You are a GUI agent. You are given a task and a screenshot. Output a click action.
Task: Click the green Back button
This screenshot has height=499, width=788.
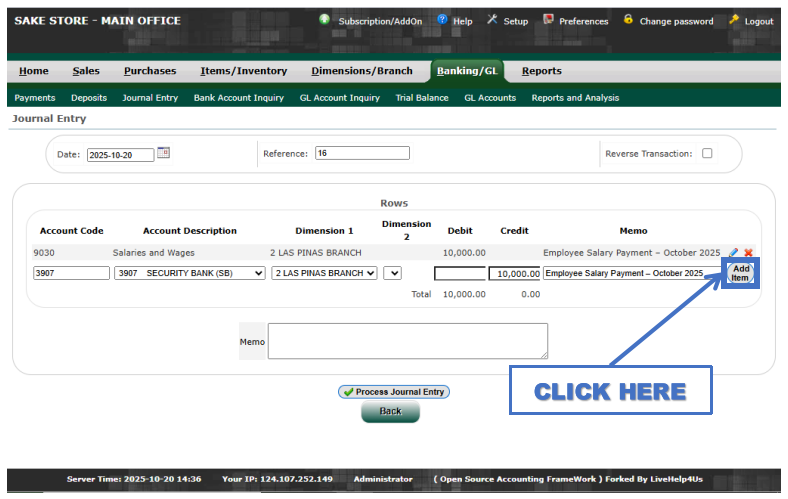pos(390,412)
